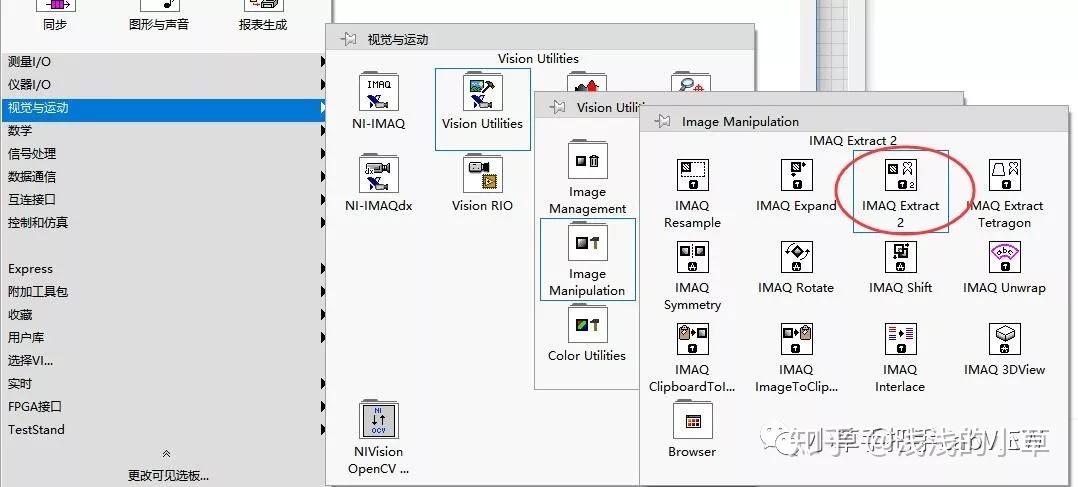This screenshot has width=1078, height=487.
Task: Pick the IMAQ Rotate function
Action: tap(796, 258)
